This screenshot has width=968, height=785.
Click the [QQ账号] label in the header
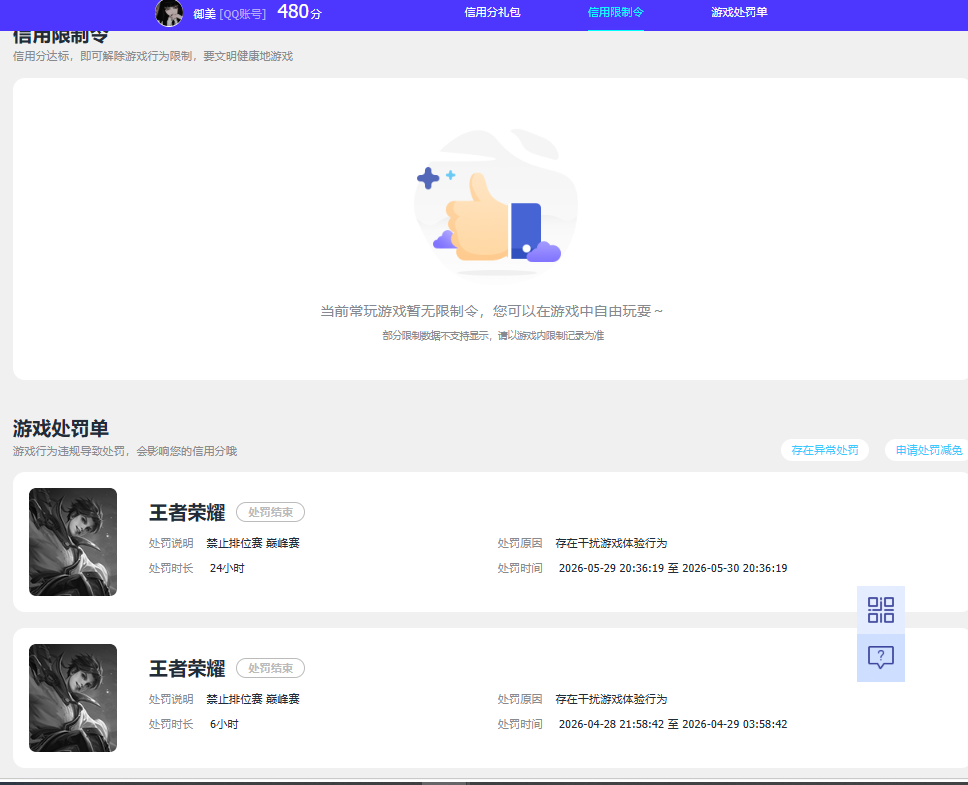coord(243,14)
